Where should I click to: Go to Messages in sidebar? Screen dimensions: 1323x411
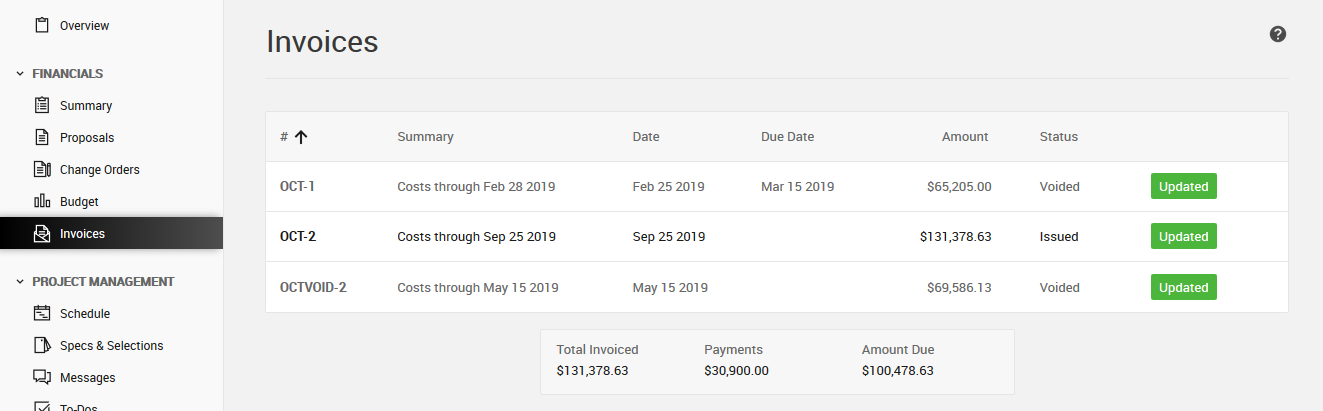point(88,377)
